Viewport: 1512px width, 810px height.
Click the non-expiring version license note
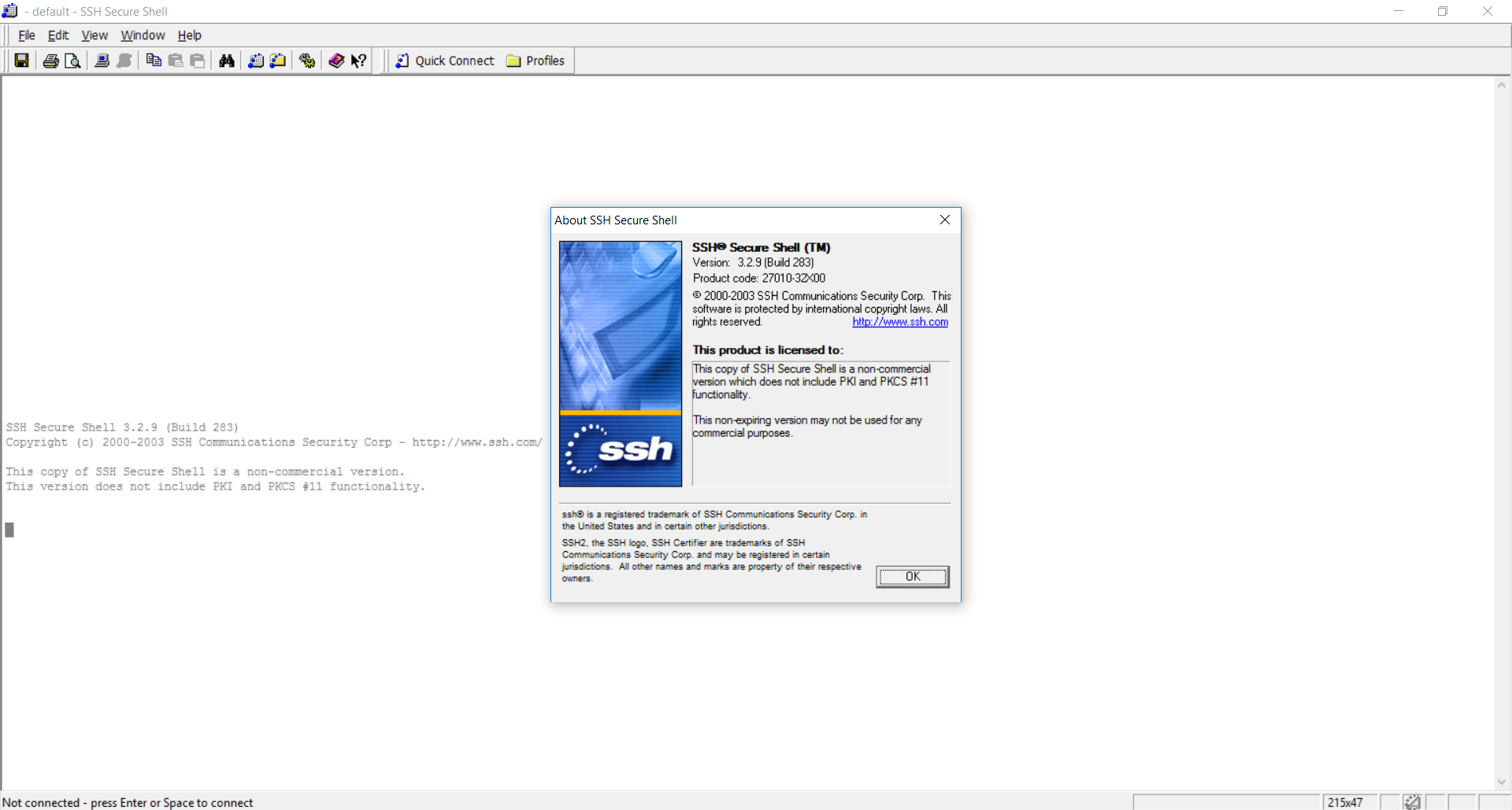point(807,427)
